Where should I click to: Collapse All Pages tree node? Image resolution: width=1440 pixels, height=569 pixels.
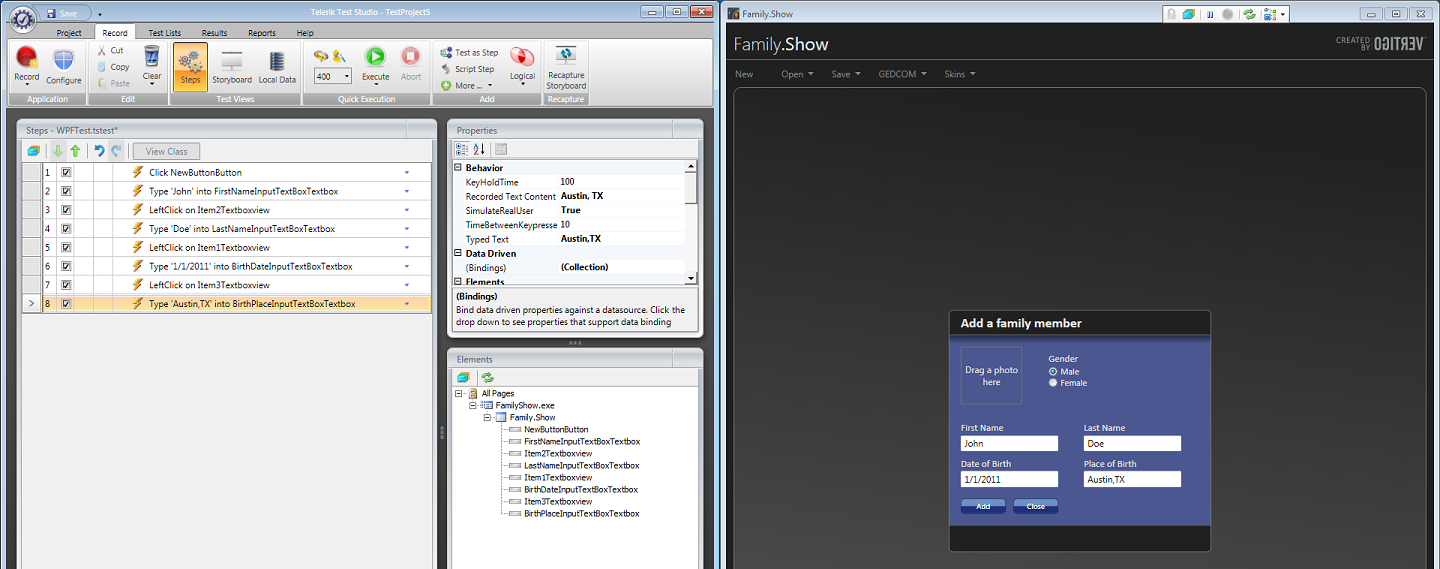click(x=460, y=393)
